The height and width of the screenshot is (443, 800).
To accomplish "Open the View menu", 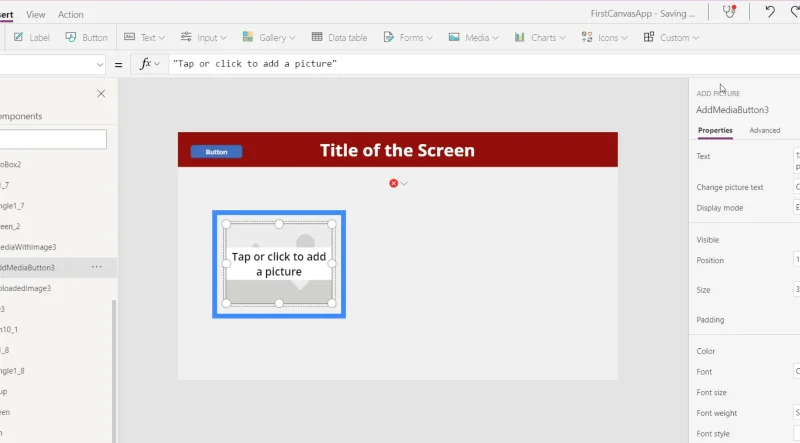I will (36, 14).
